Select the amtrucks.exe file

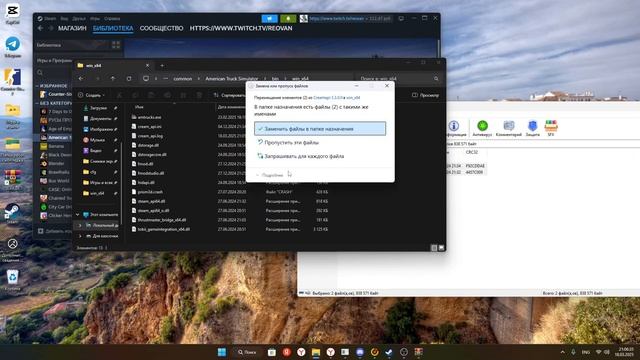(x=149, y=117)
